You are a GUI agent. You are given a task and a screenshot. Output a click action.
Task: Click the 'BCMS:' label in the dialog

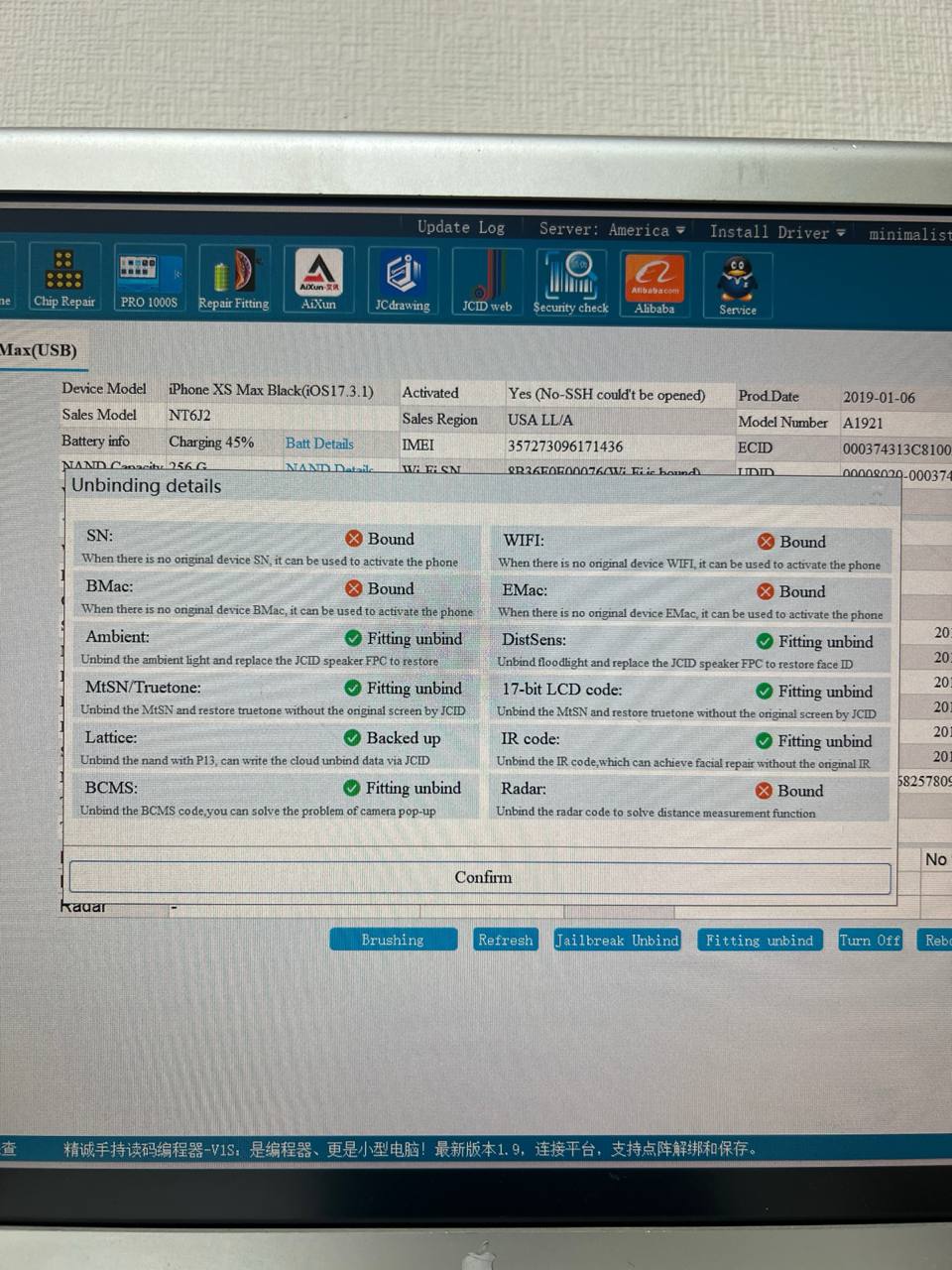[x=111, y=788]
